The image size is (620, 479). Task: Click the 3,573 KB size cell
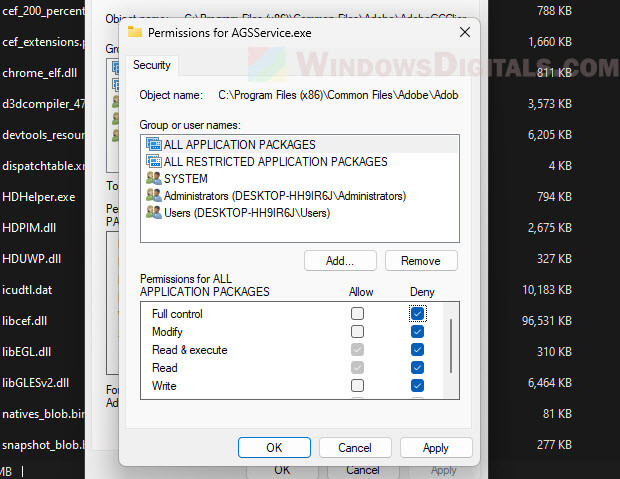550,104
